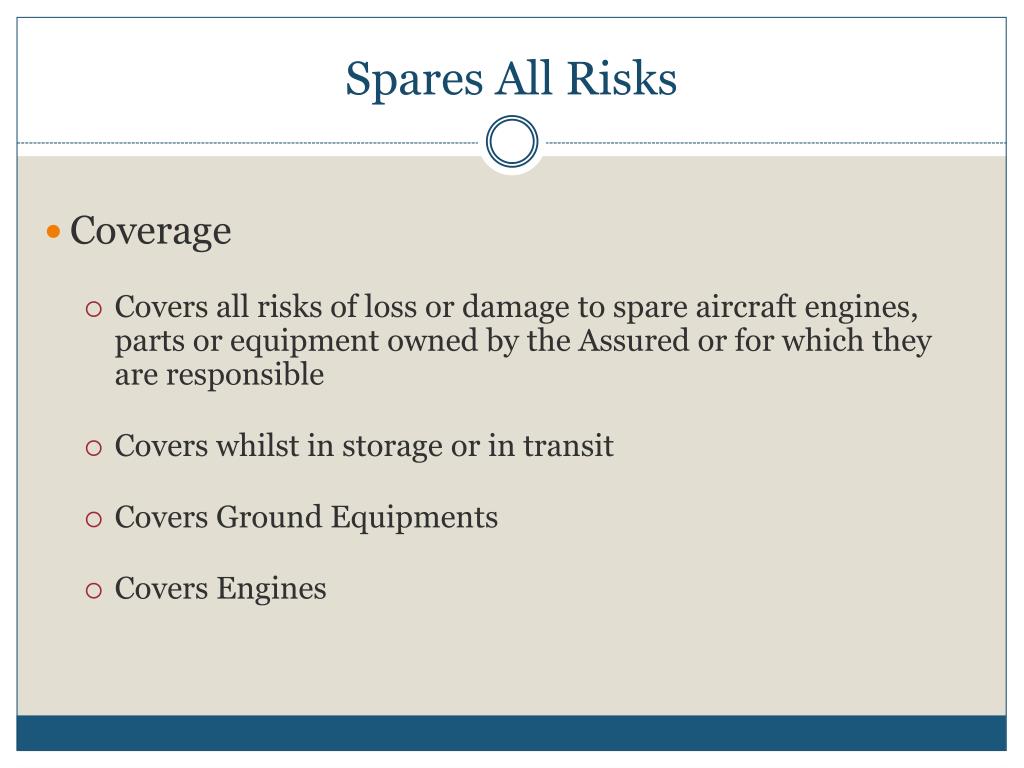This screenshot has width=1024, height=768.
Task: Click the circle ornament below the title
Action: pyautogui.click(x=512, y=142)
